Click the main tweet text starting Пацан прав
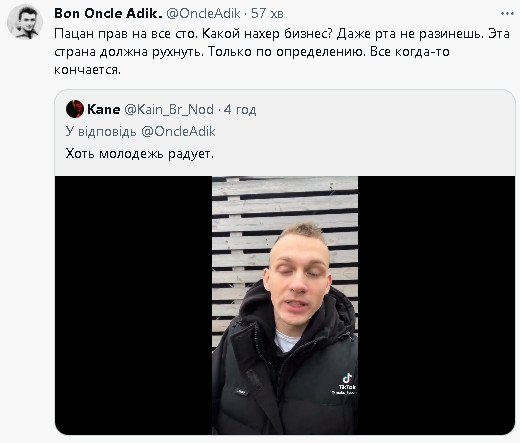Viewport: 520px width, 443px height. click(282, 52)
